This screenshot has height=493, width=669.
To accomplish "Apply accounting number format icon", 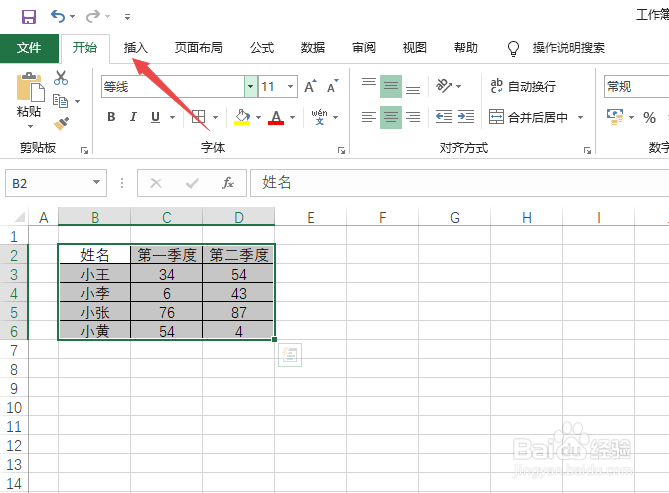I will point(615,117).
